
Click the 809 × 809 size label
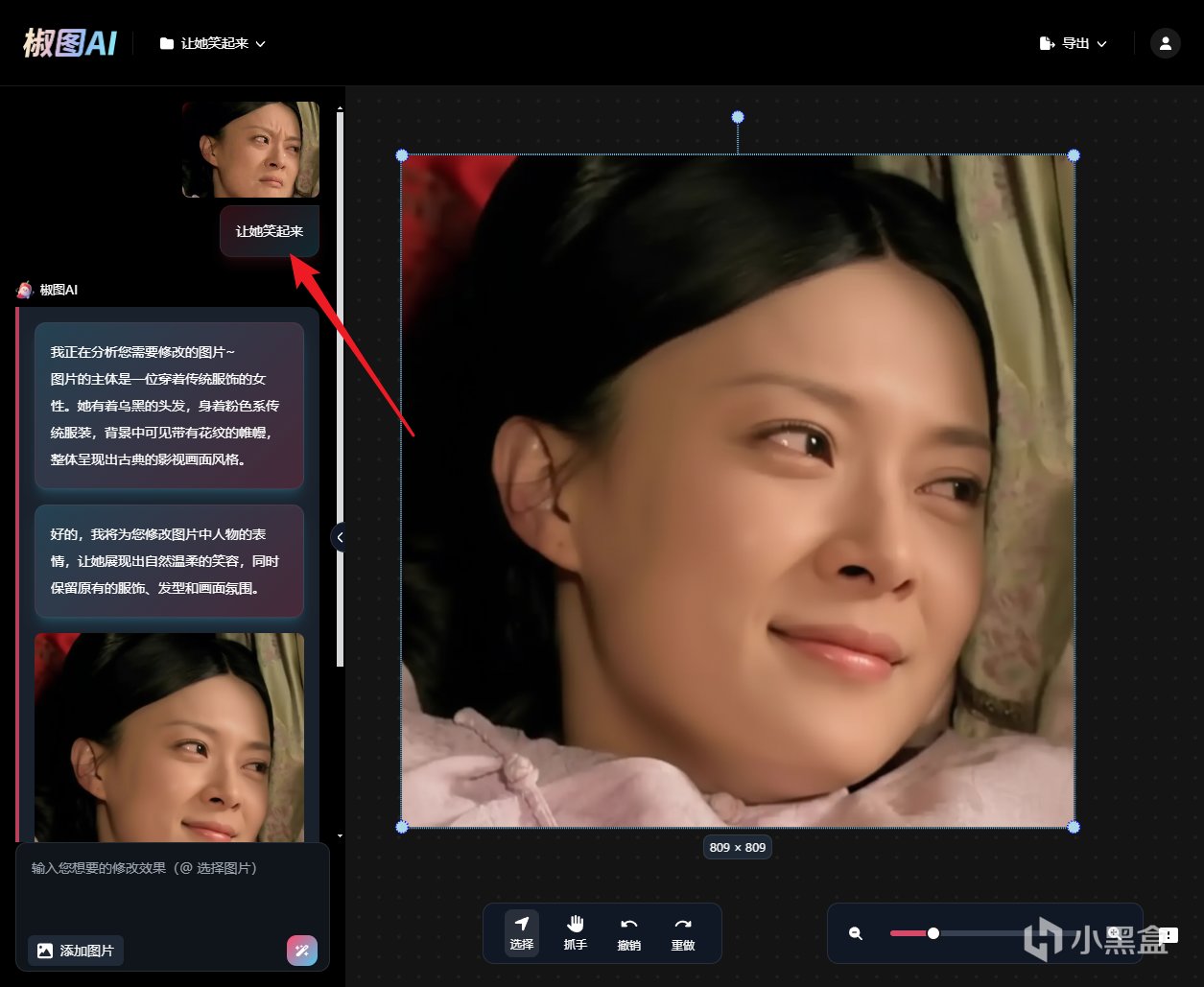point(737,847)
